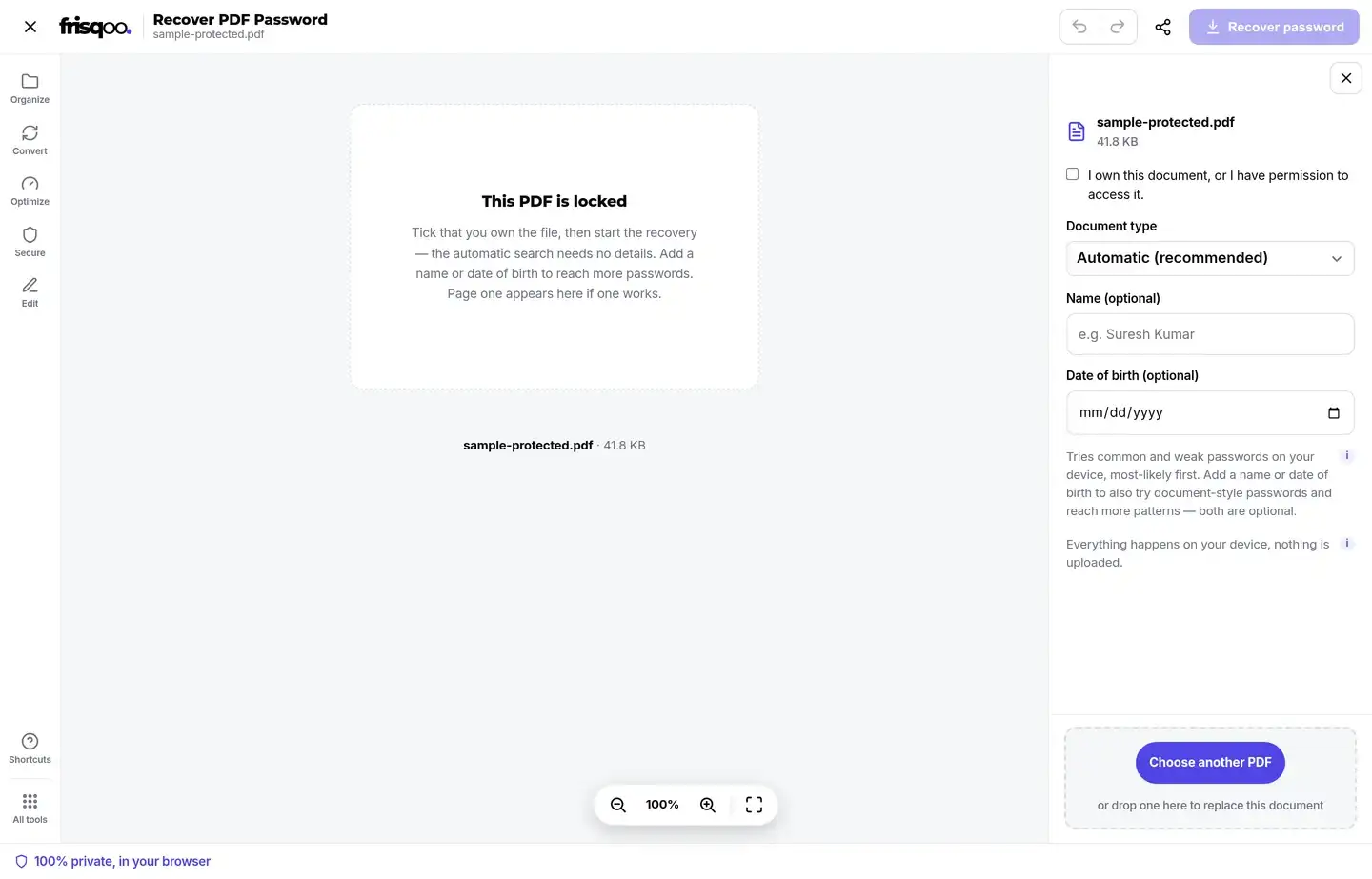Select the '41.8 KB' size in side panel
The height and width of the screenshot is (879, 1372).
click(1117, 141)
